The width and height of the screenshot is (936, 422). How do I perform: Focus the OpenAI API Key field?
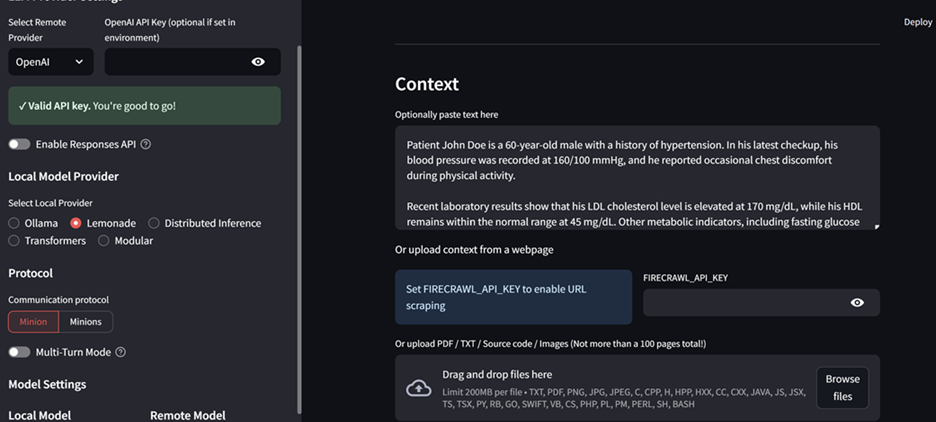176,61
